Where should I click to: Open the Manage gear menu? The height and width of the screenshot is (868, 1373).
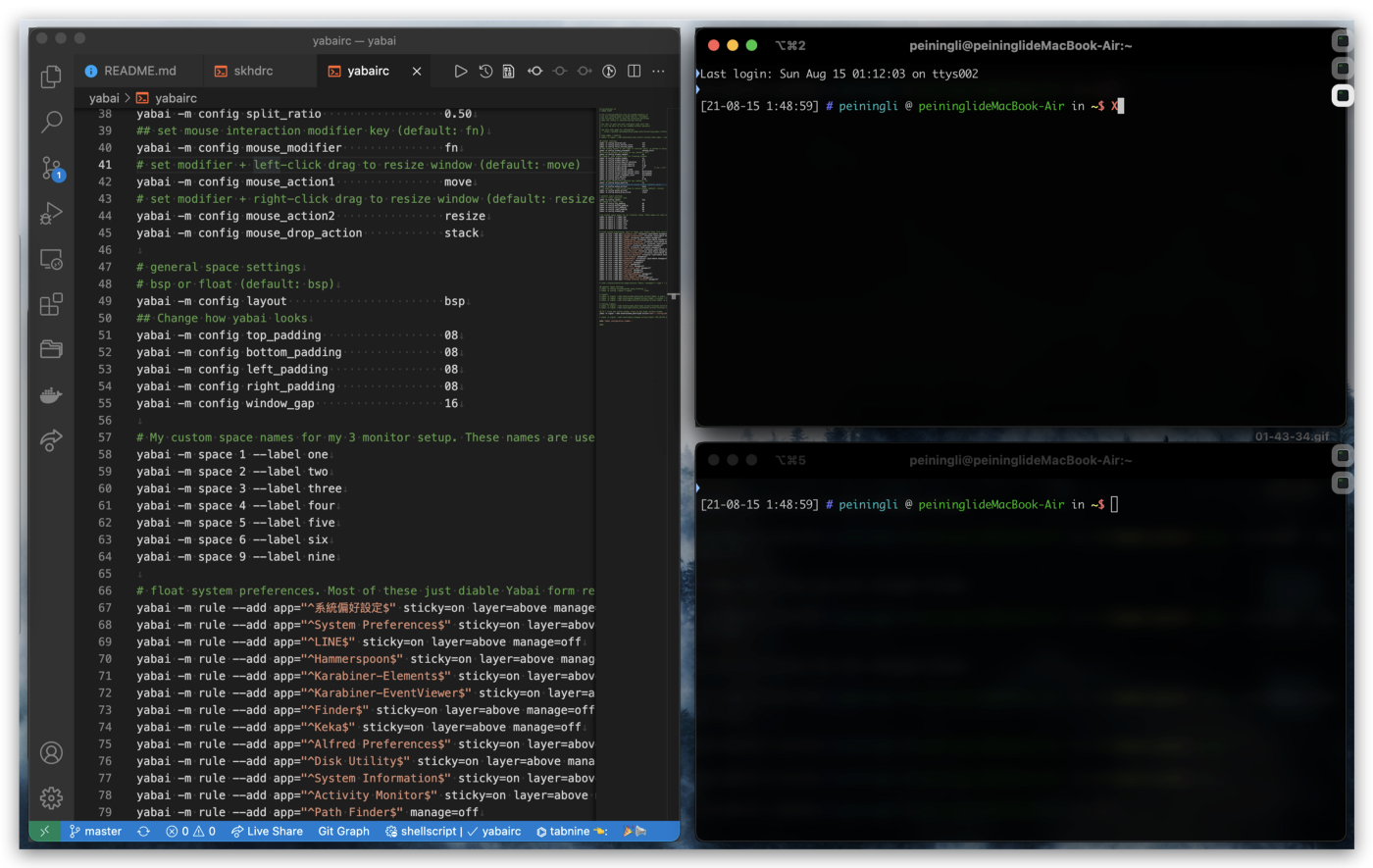pyautogui.click(x=51, y=797)
